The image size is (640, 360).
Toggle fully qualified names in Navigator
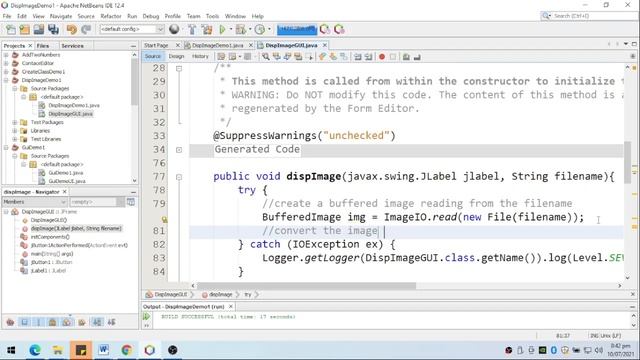tap(82, 322)
